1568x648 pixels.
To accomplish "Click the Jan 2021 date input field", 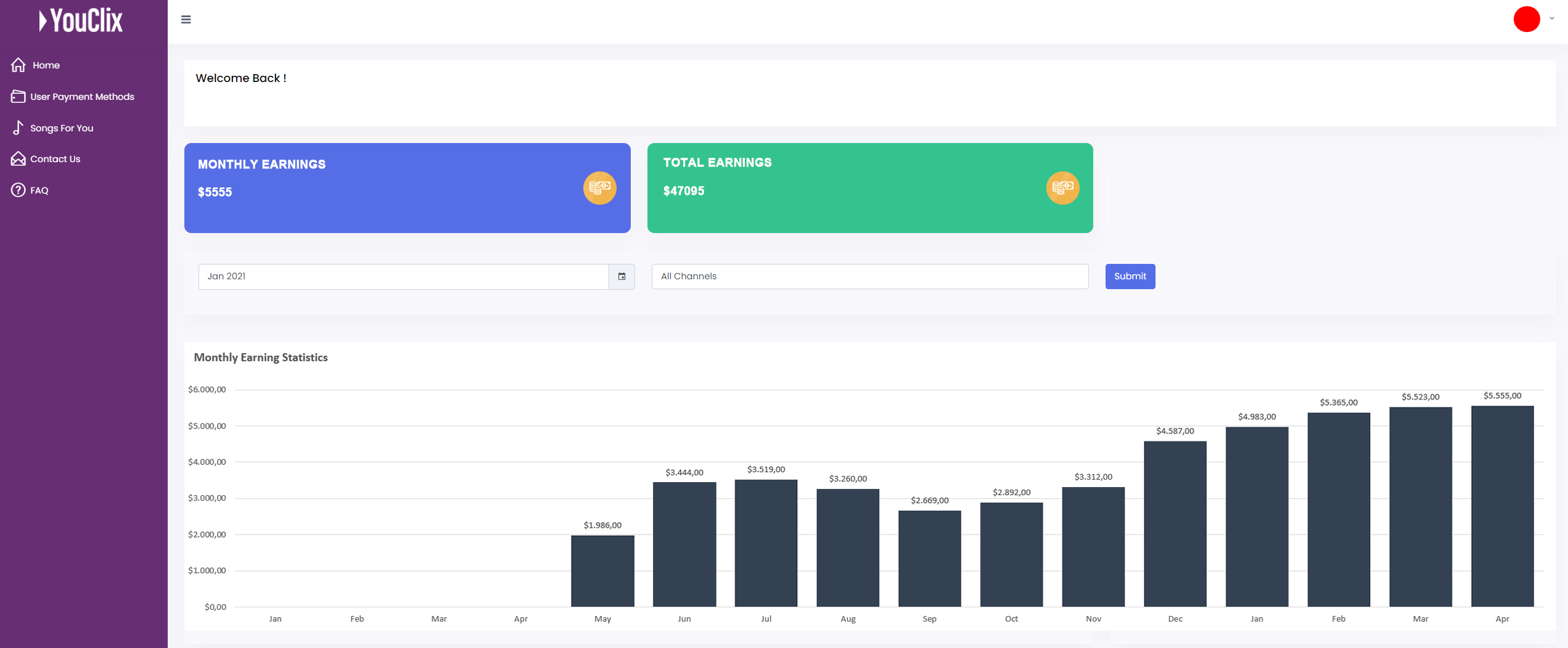I will click(403, 276).
